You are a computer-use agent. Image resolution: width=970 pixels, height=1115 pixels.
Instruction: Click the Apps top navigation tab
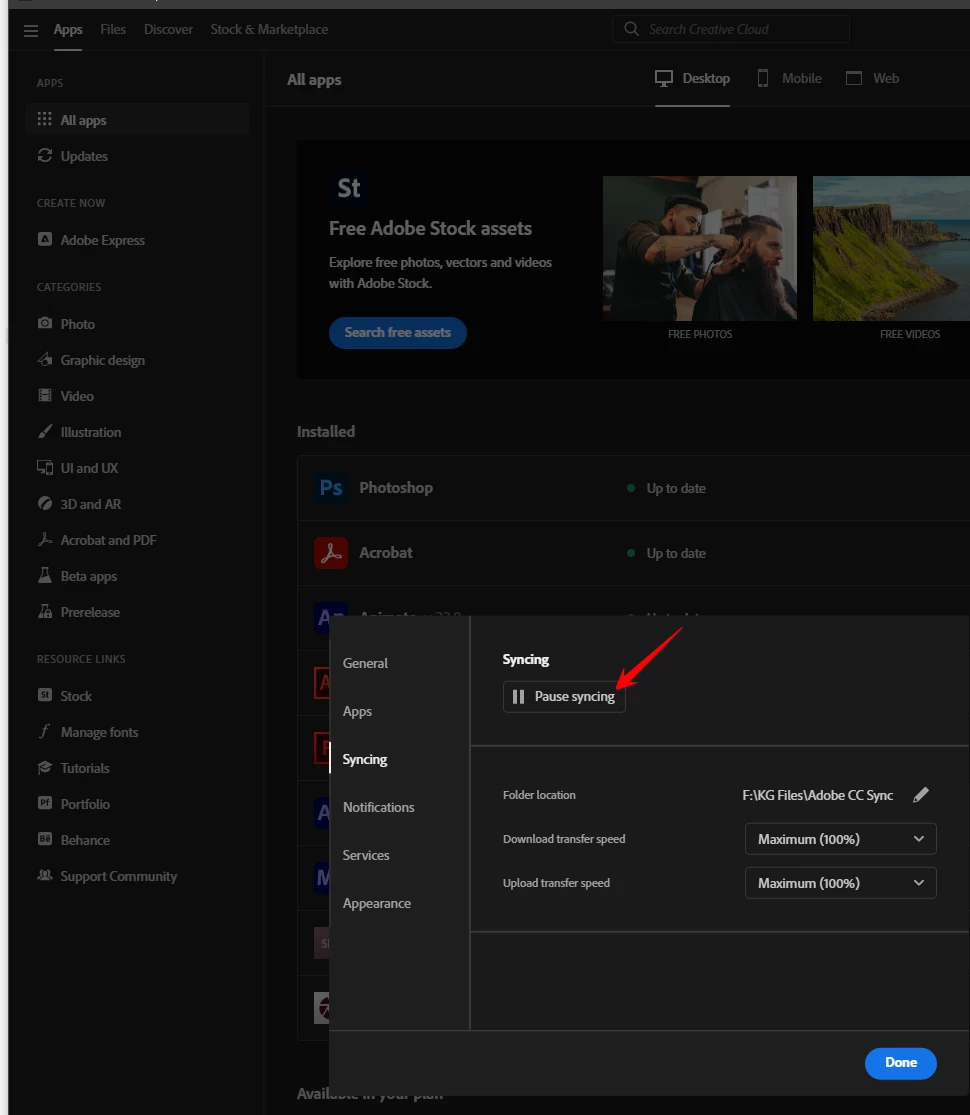click(x=68, y=29)
